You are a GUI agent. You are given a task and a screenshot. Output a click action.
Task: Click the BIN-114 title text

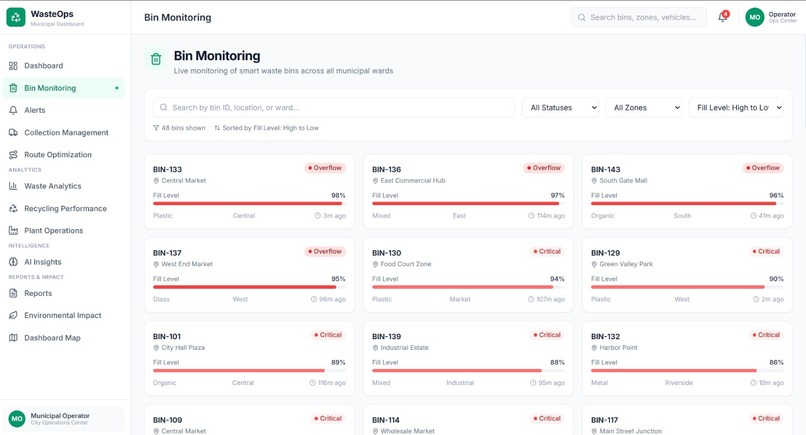[x=386, y=420]
